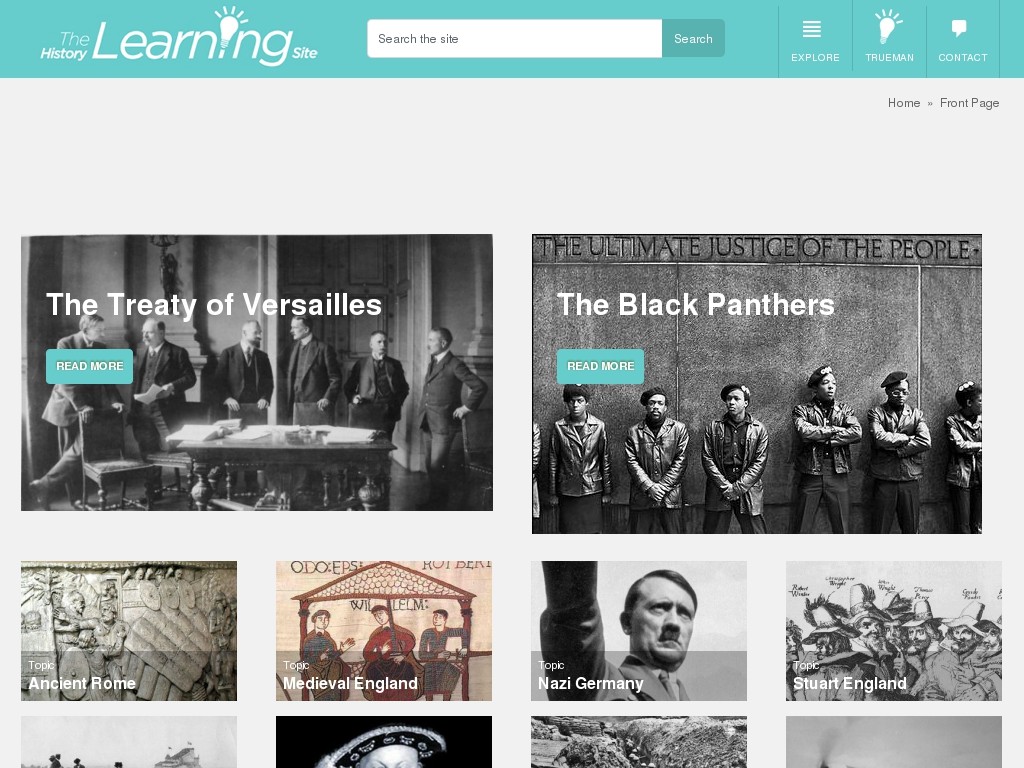Open The Black Panthers headline
This screenshot has width=1024, height=768.
click(696, 305)
